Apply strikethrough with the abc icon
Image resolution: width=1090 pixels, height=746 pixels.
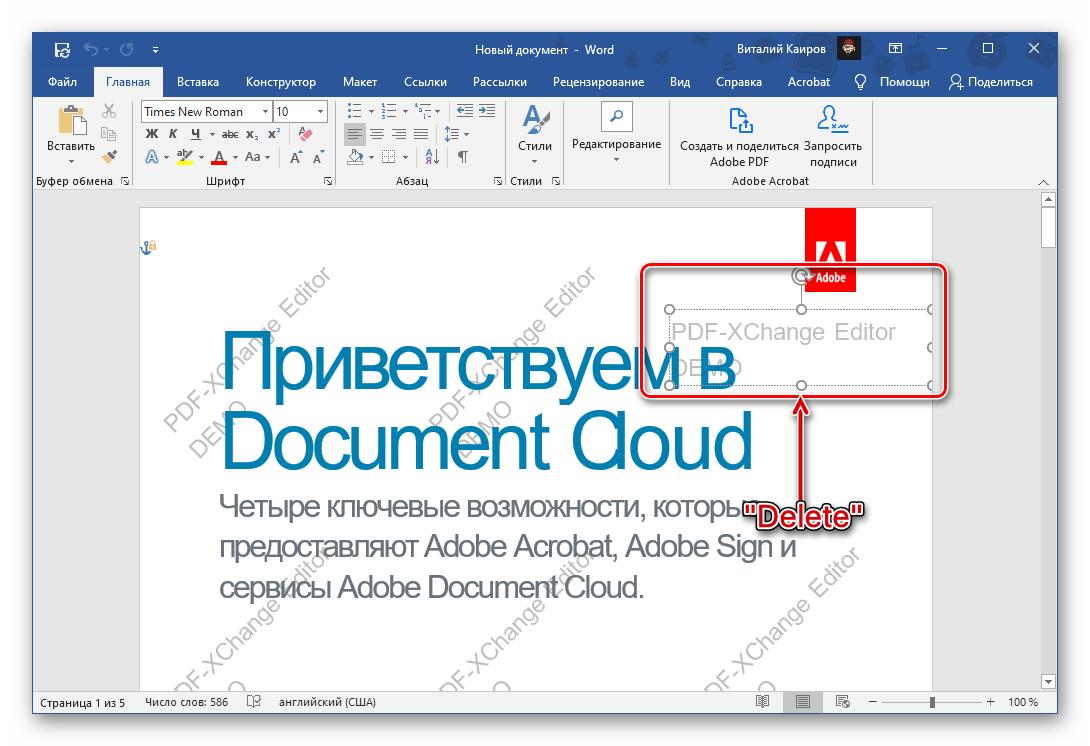(x=230, y=134)
